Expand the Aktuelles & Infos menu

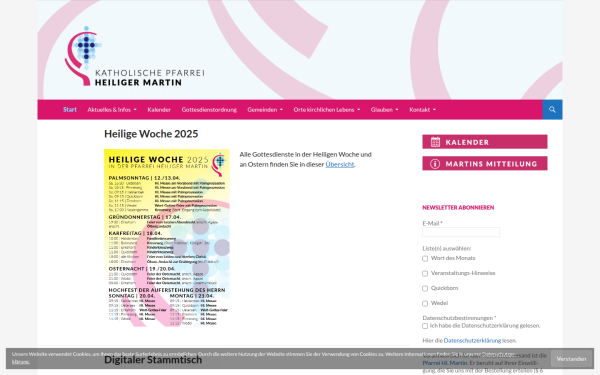coord(112,110)
